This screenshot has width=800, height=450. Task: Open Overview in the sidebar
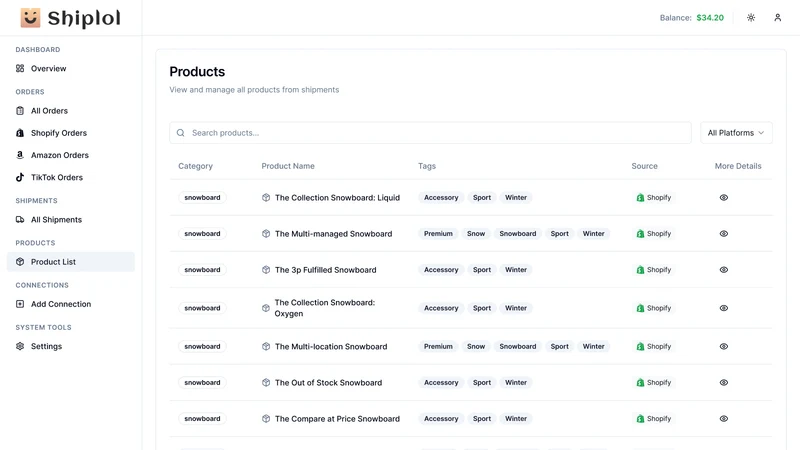[x=71, y=68]
